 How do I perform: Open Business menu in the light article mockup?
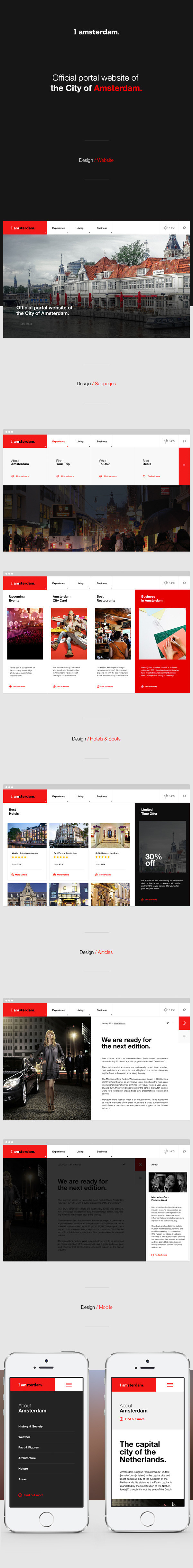pos(102,1010)
